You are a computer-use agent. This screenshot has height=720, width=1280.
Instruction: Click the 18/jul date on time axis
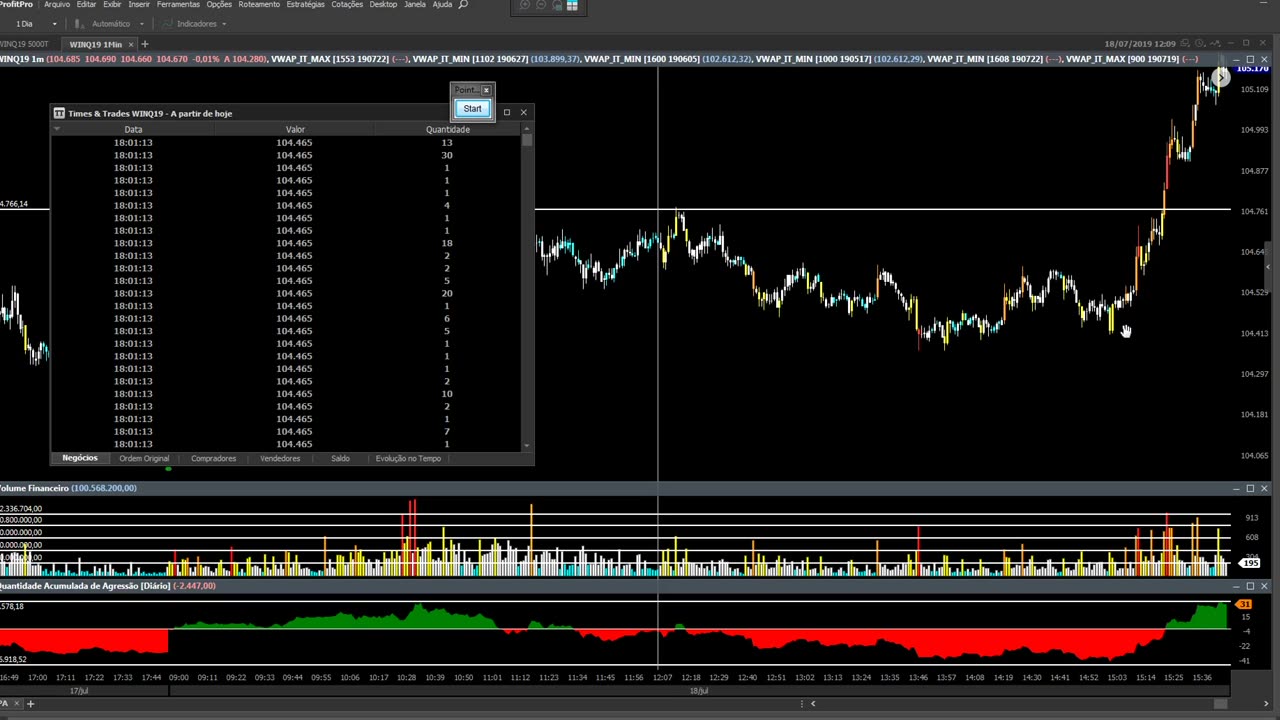click(699, 690)
